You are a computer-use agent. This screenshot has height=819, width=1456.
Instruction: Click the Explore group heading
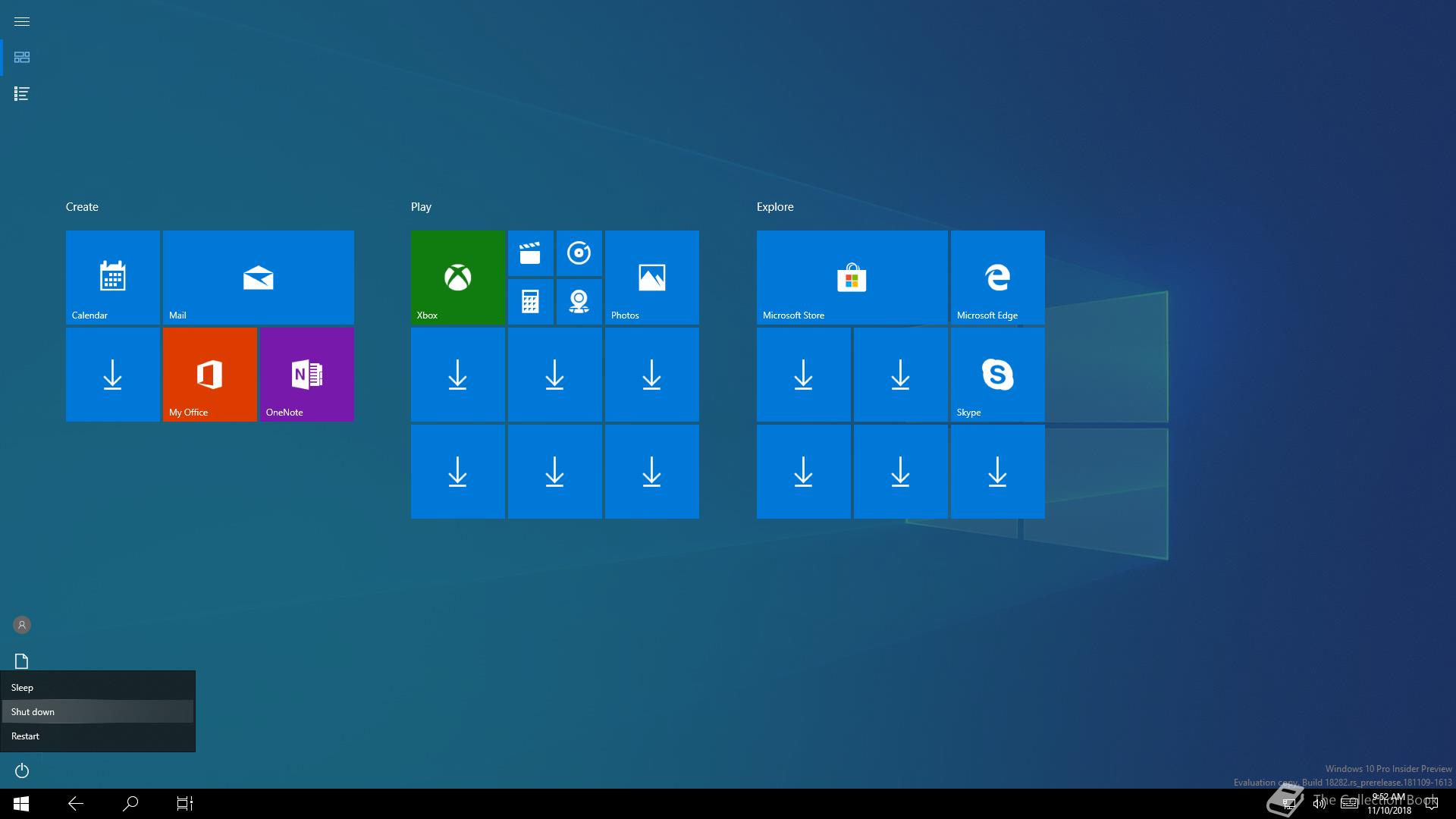[x=775, y=207]
